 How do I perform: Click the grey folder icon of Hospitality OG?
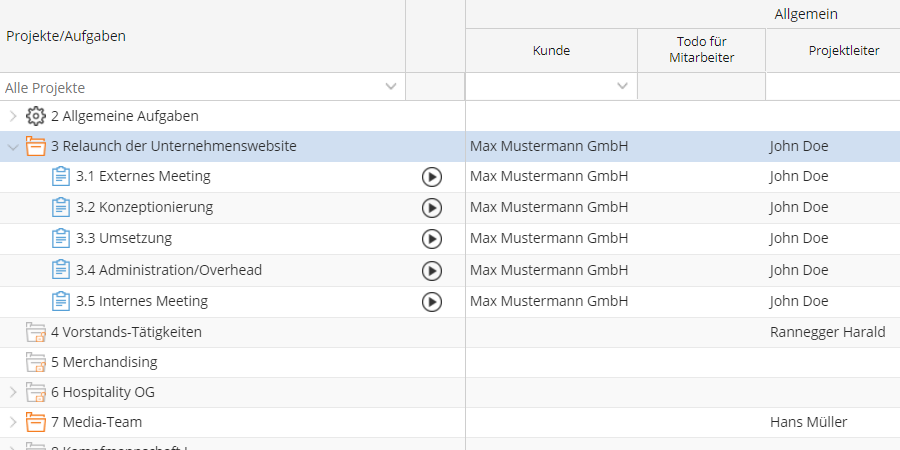(36, 393)
